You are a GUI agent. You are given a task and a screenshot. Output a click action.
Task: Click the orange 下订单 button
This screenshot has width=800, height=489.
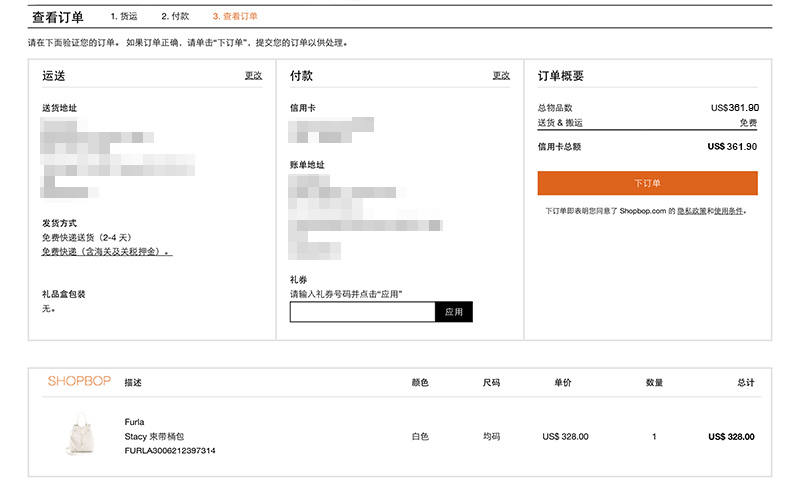click(x=647, y=183)
